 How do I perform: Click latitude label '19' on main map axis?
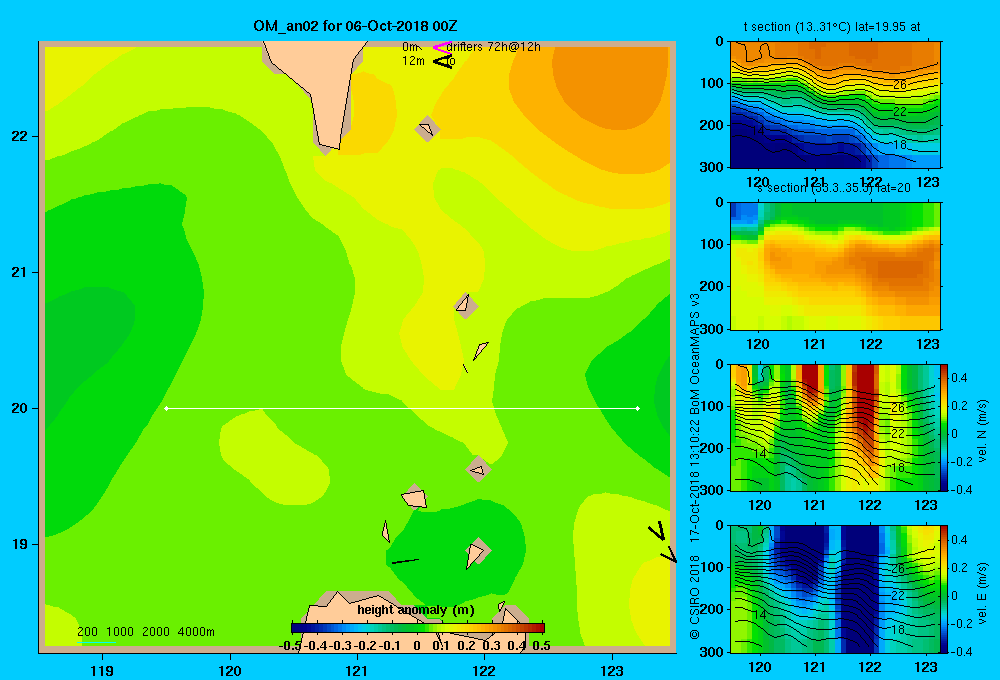pos(20,544)
